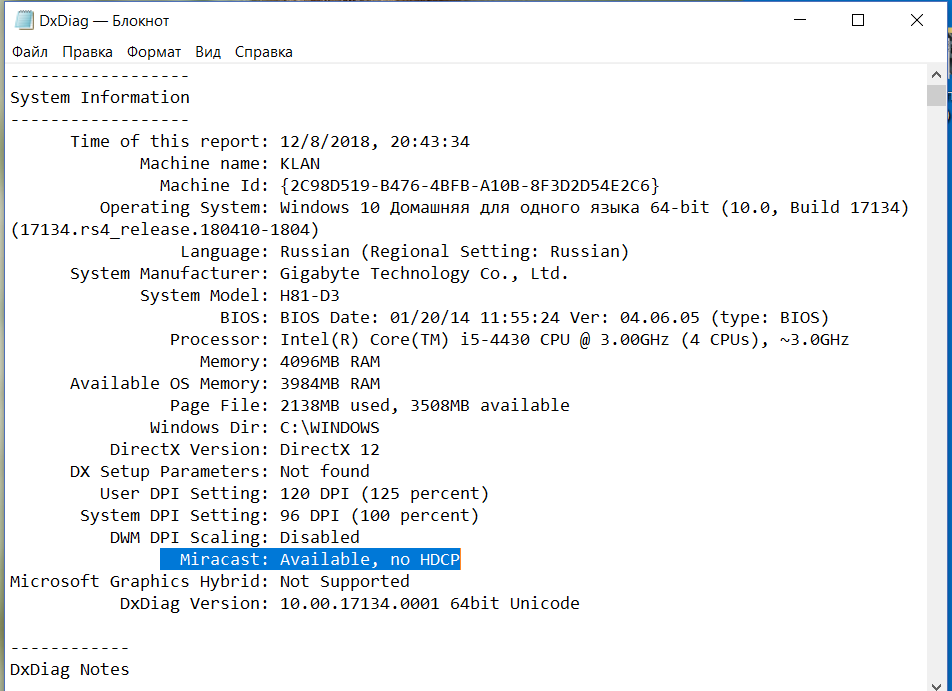Click the 4096MB RAM Memory line
Screen dimensions: 952x691
329,362
